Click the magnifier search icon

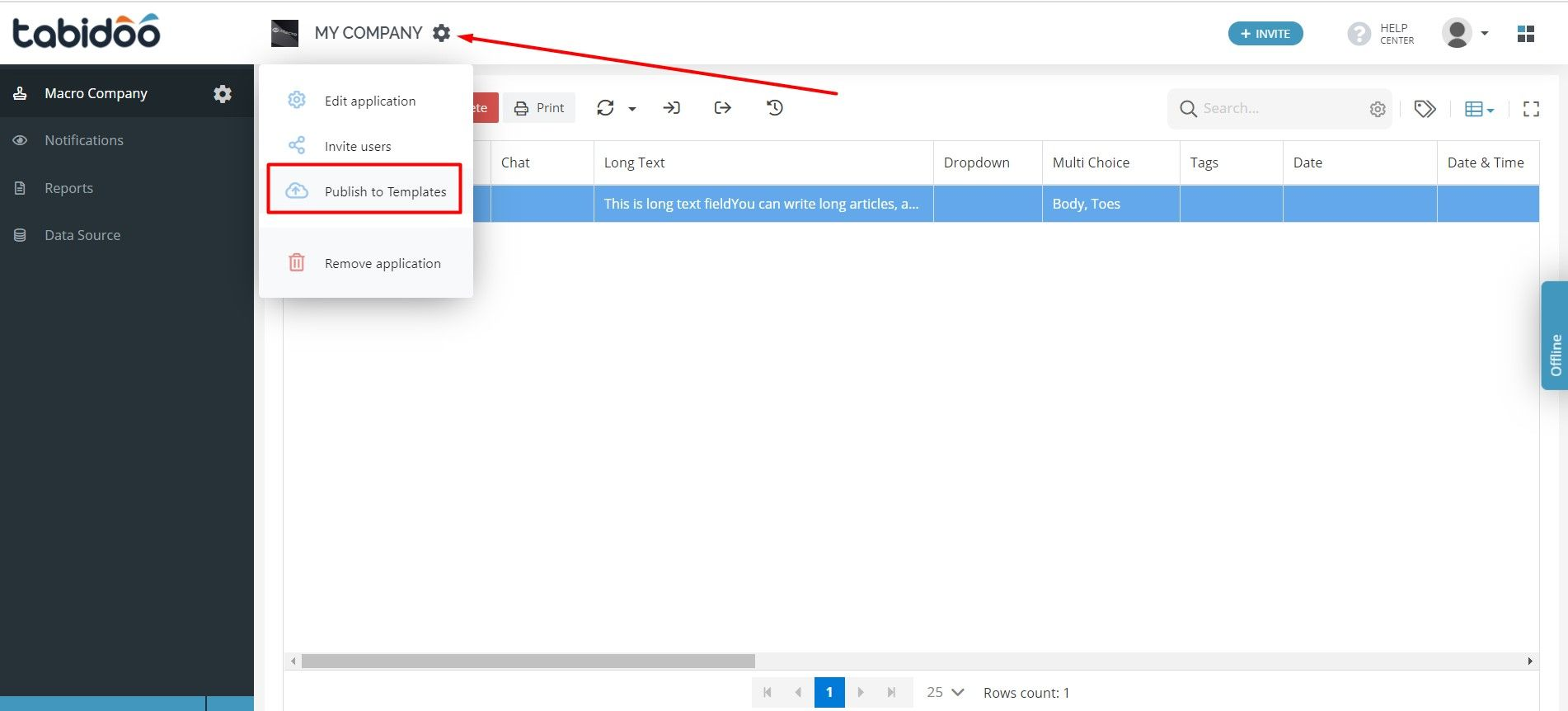(1188, 109)
